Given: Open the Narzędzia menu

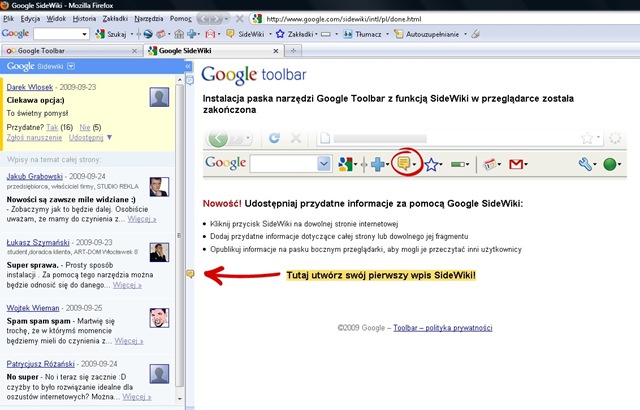Looking at the screenshot, I should pyautogui.click(x=149, y=18).
